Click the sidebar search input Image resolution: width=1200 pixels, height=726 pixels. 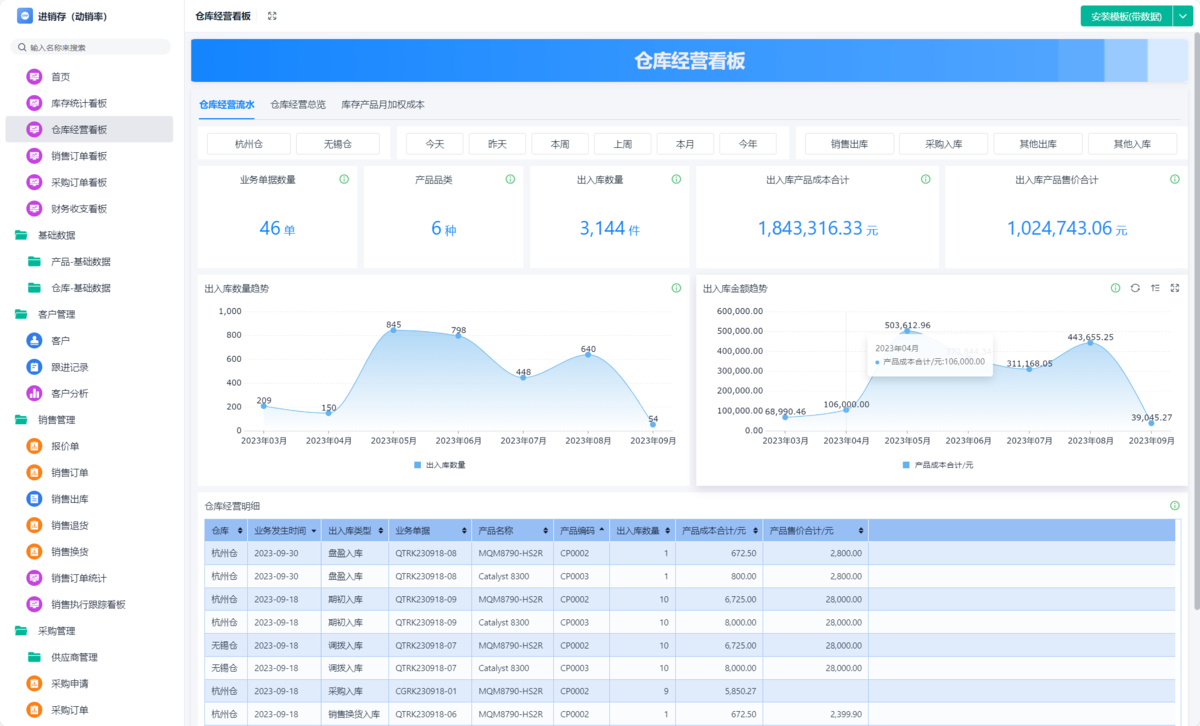90,47
